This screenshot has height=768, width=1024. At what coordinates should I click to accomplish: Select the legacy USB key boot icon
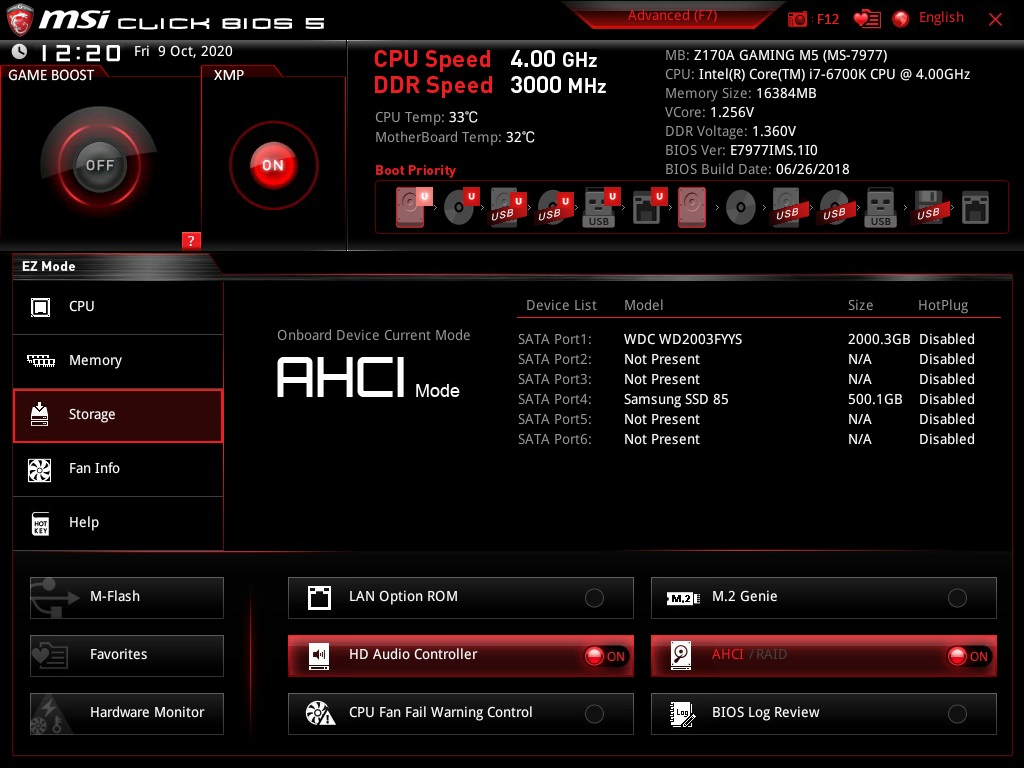click(x=880, y=207)
